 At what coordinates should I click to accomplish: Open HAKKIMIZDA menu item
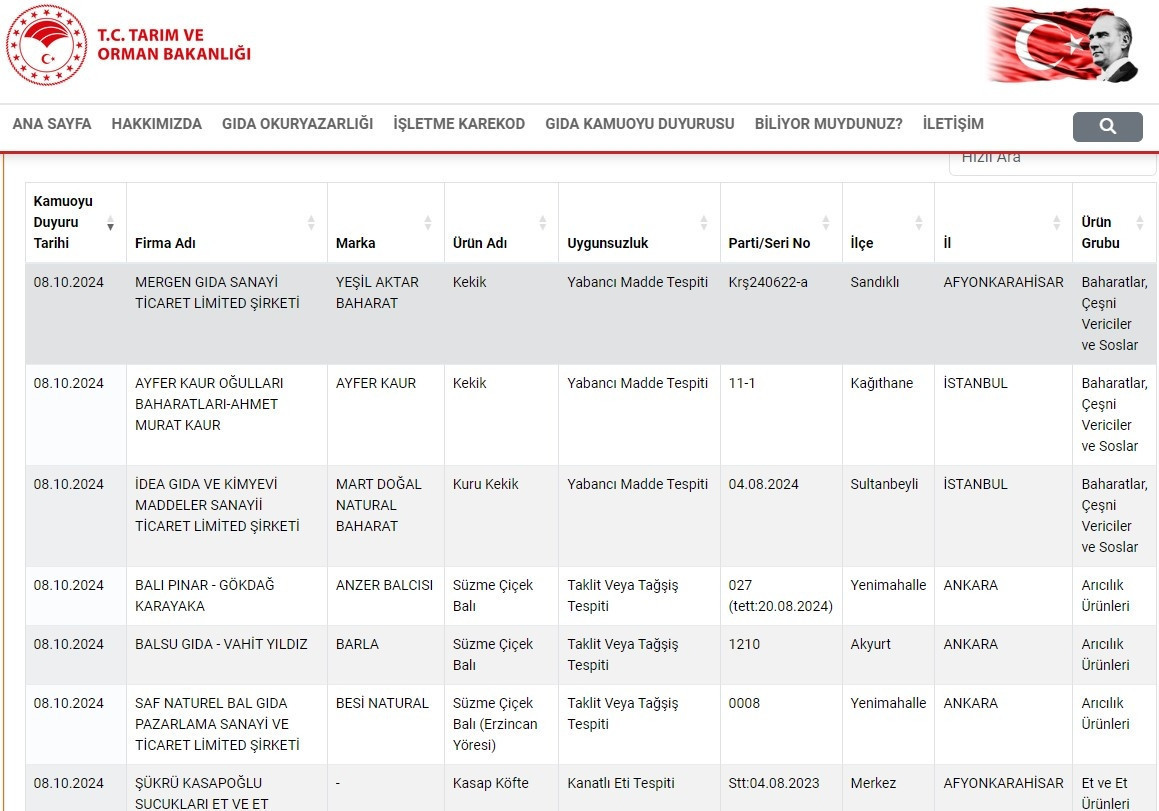(x=157, y=123)
